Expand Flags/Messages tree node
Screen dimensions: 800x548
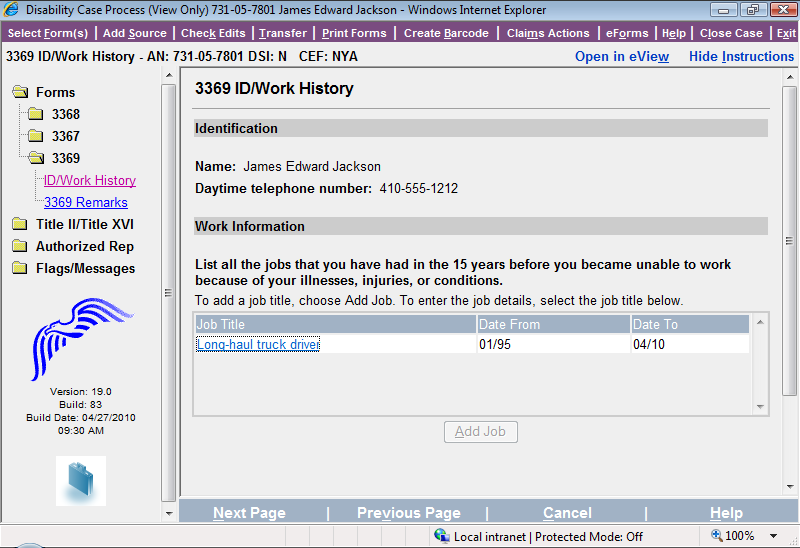pyautogui.click(x=85, y=268)
